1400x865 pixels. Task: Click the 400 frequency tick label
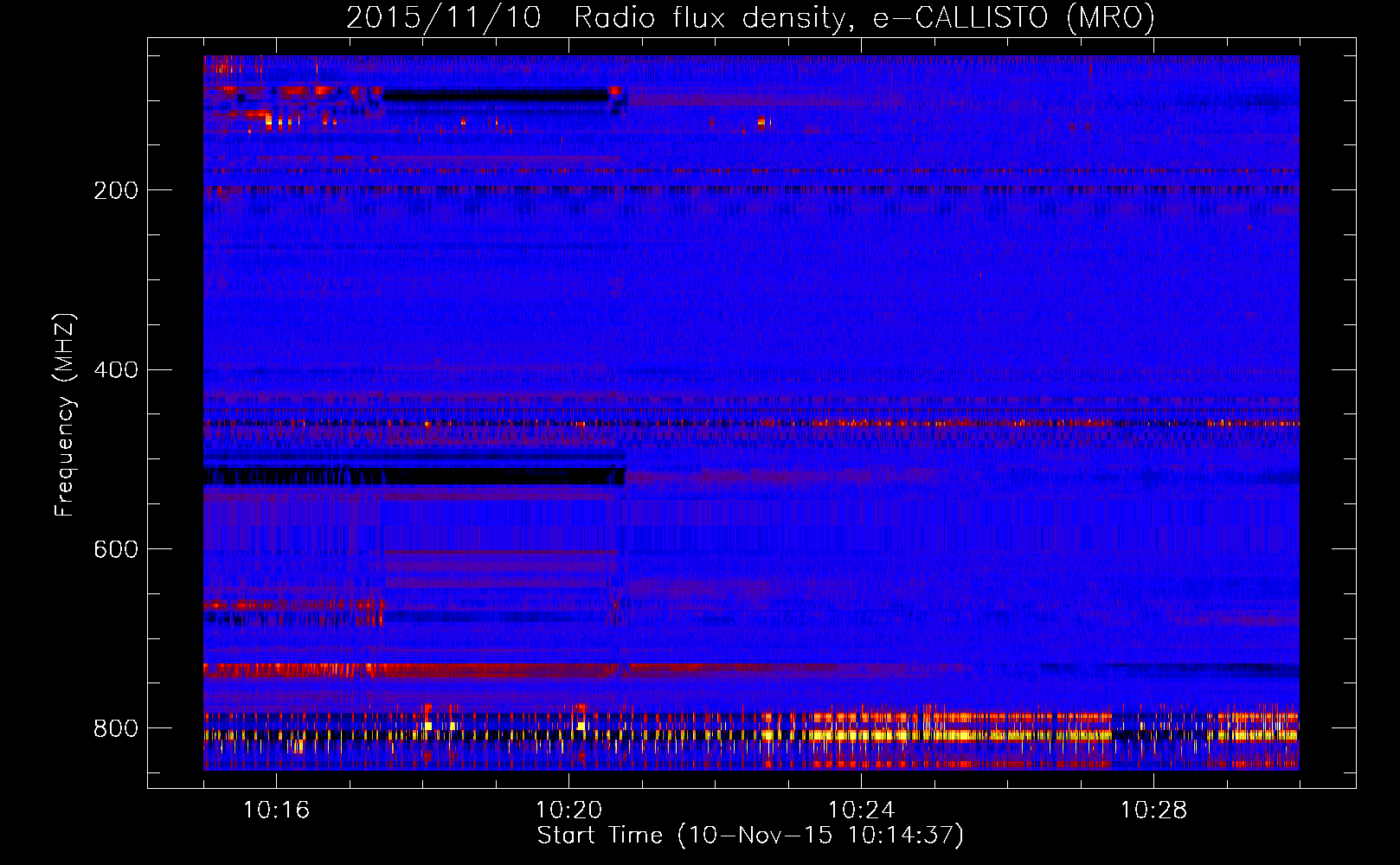pos(116,370)
